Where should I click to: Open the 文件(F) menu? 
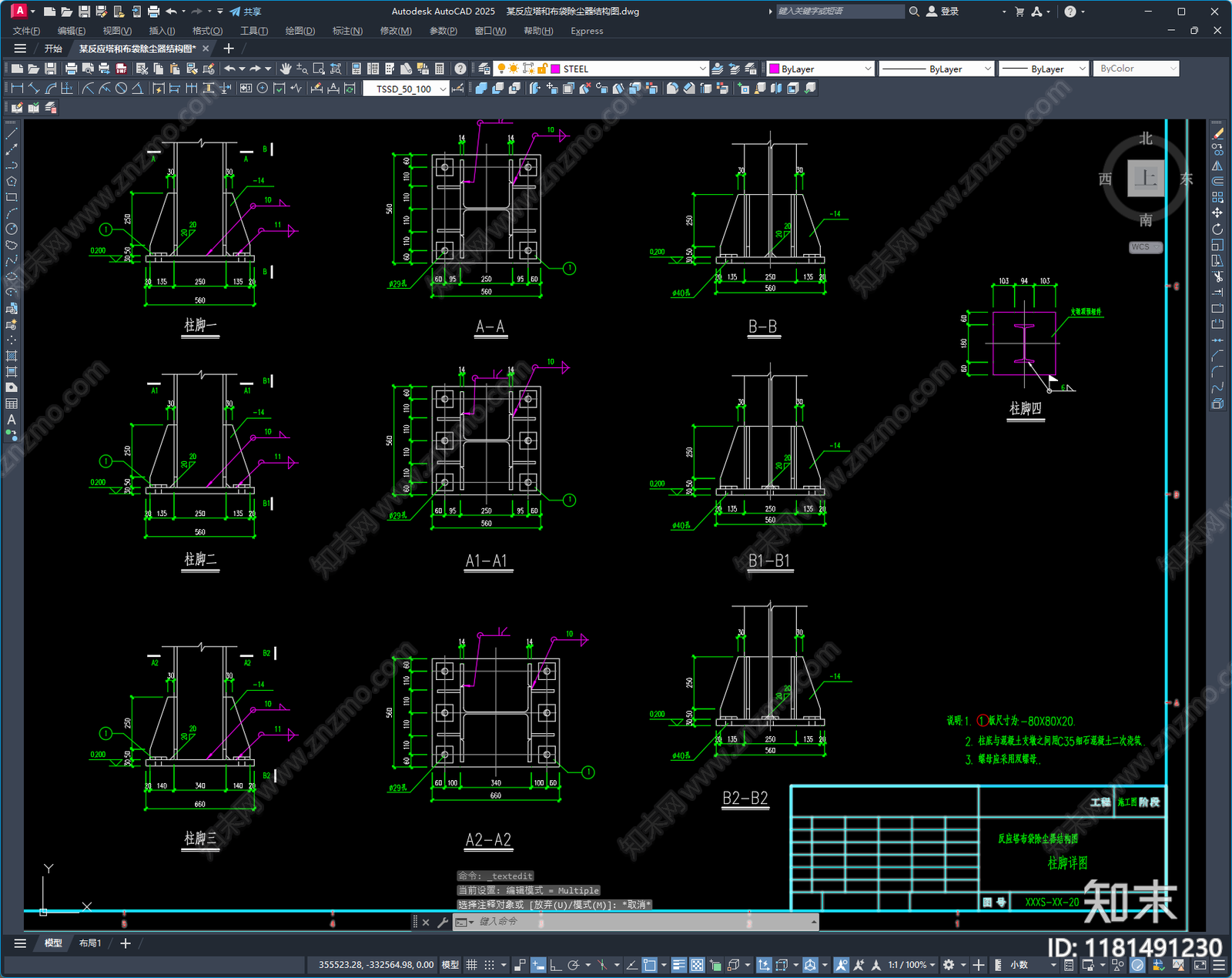click(27, 31)
